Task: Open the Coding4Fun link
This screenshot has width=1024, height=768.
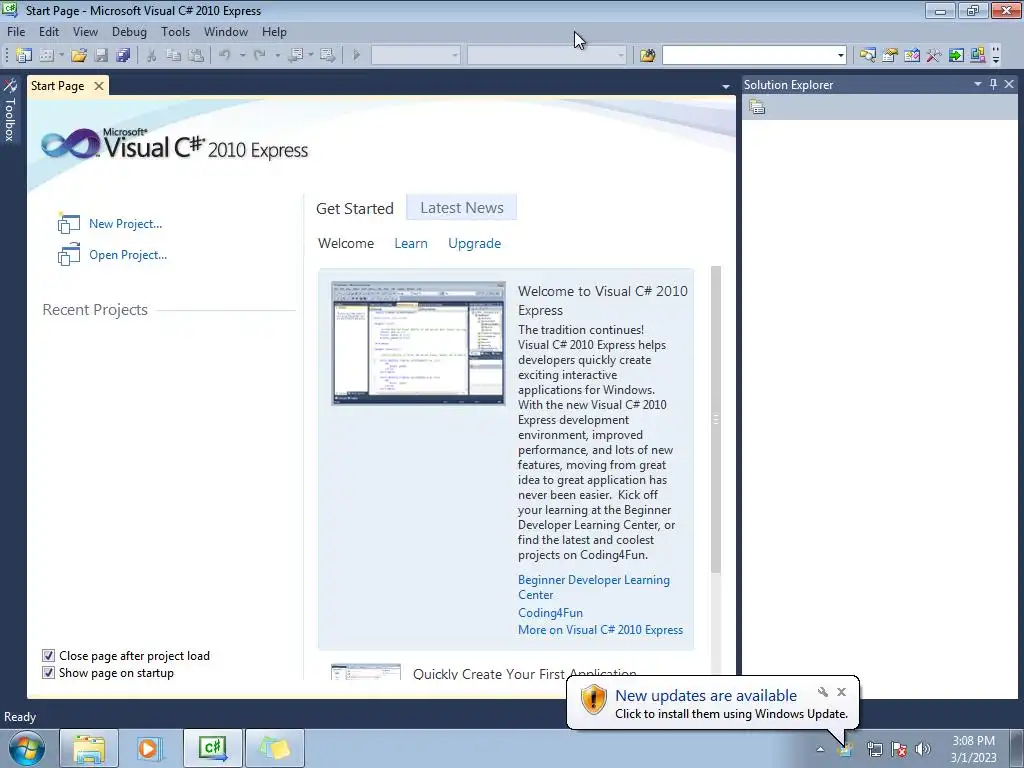Action: pos(551,613)
